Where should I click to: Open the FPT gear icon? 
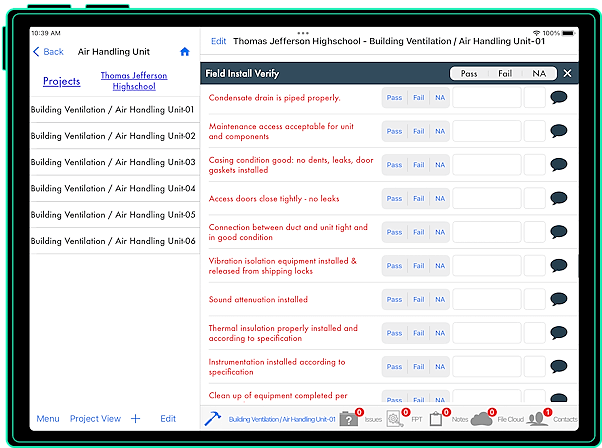click(395, 419)
